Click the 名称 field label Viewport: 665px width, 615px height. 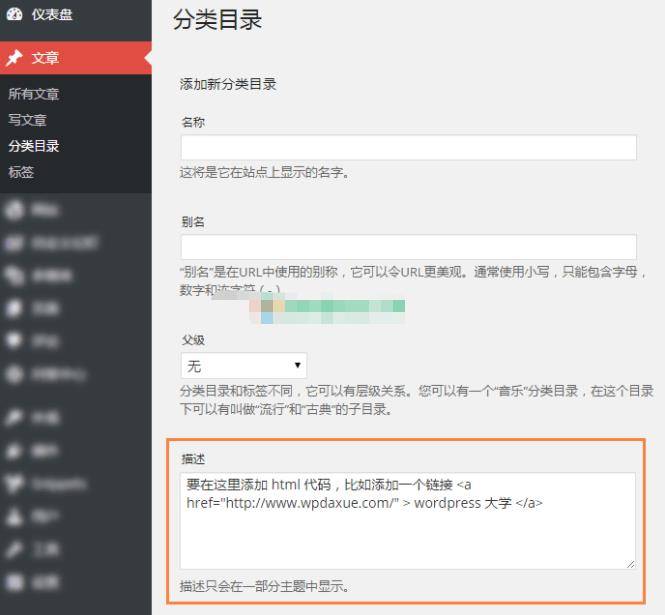pos(193,122)
